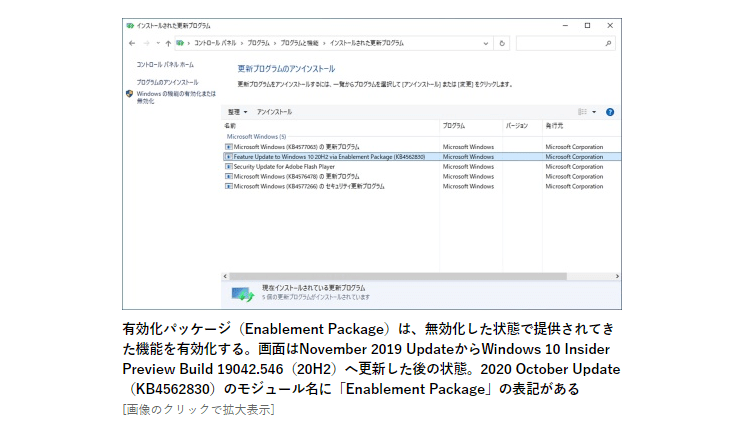This screenshot has height=427, width=741.
Task: Select Feature Update to Windows 10 20H2 row
Action: (329, 156)
